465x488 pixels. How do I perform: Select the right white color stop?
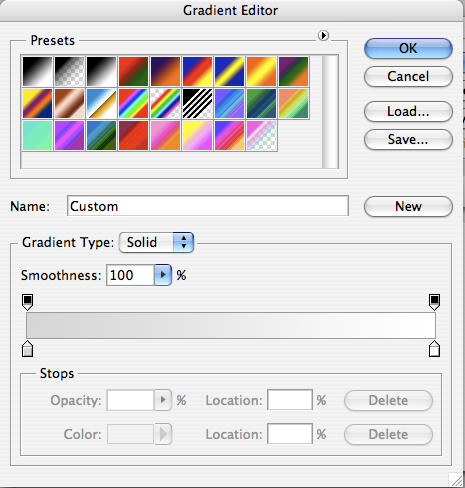pyautogui.click(x=434, y=349)
